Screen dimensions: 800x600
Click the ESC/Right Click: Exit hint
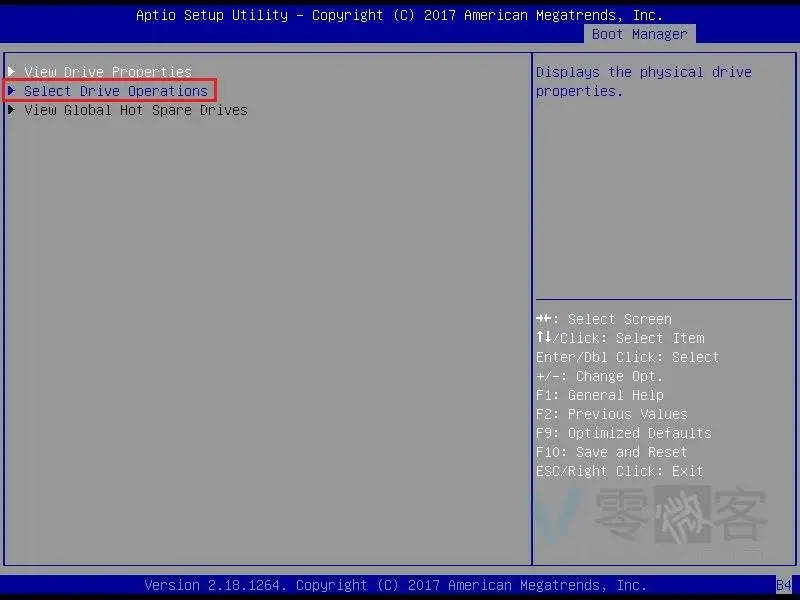coord(619,471)
